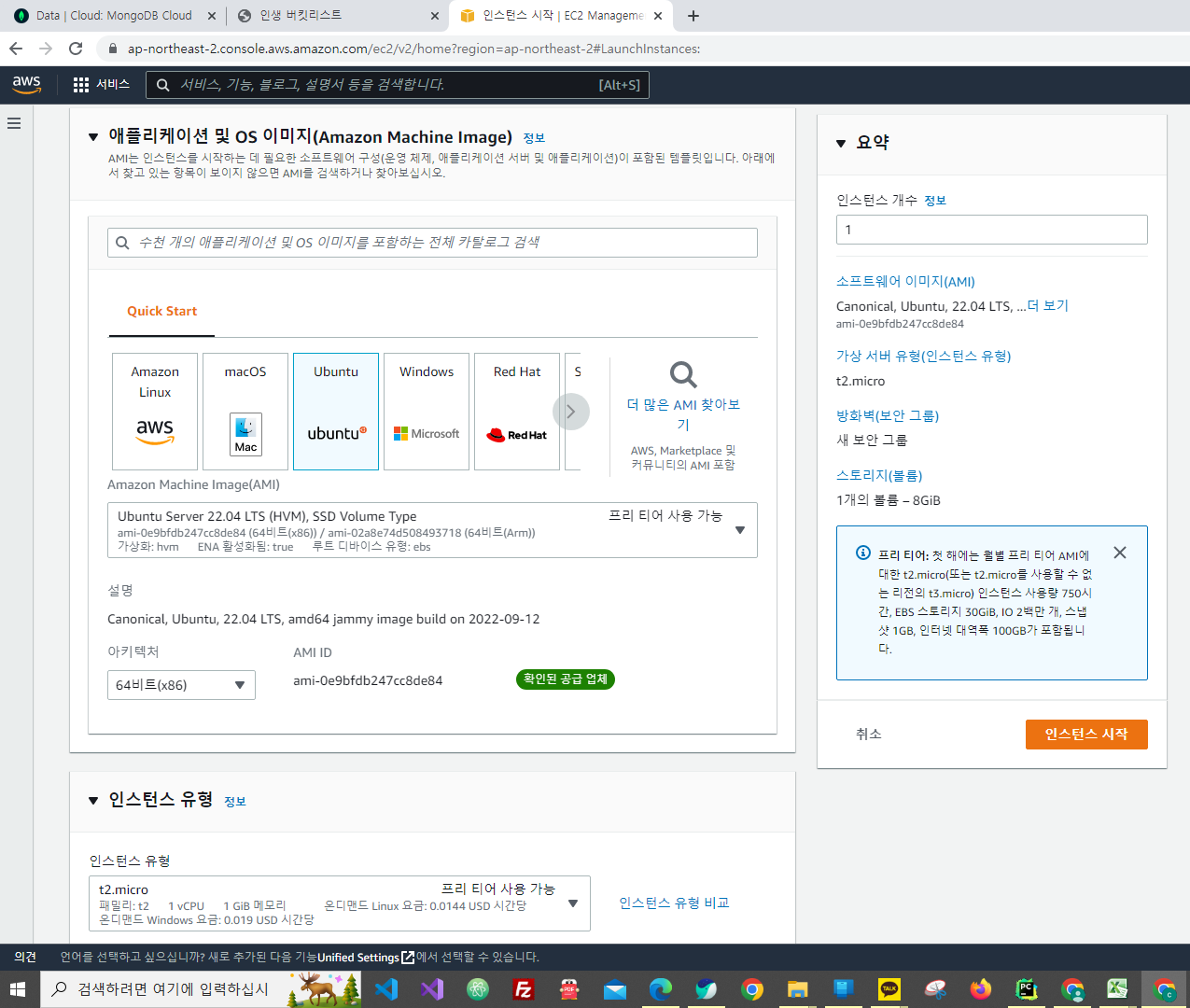Switch to the Quick Start tab
The image size is (1190, 1008).
[162, 312]
